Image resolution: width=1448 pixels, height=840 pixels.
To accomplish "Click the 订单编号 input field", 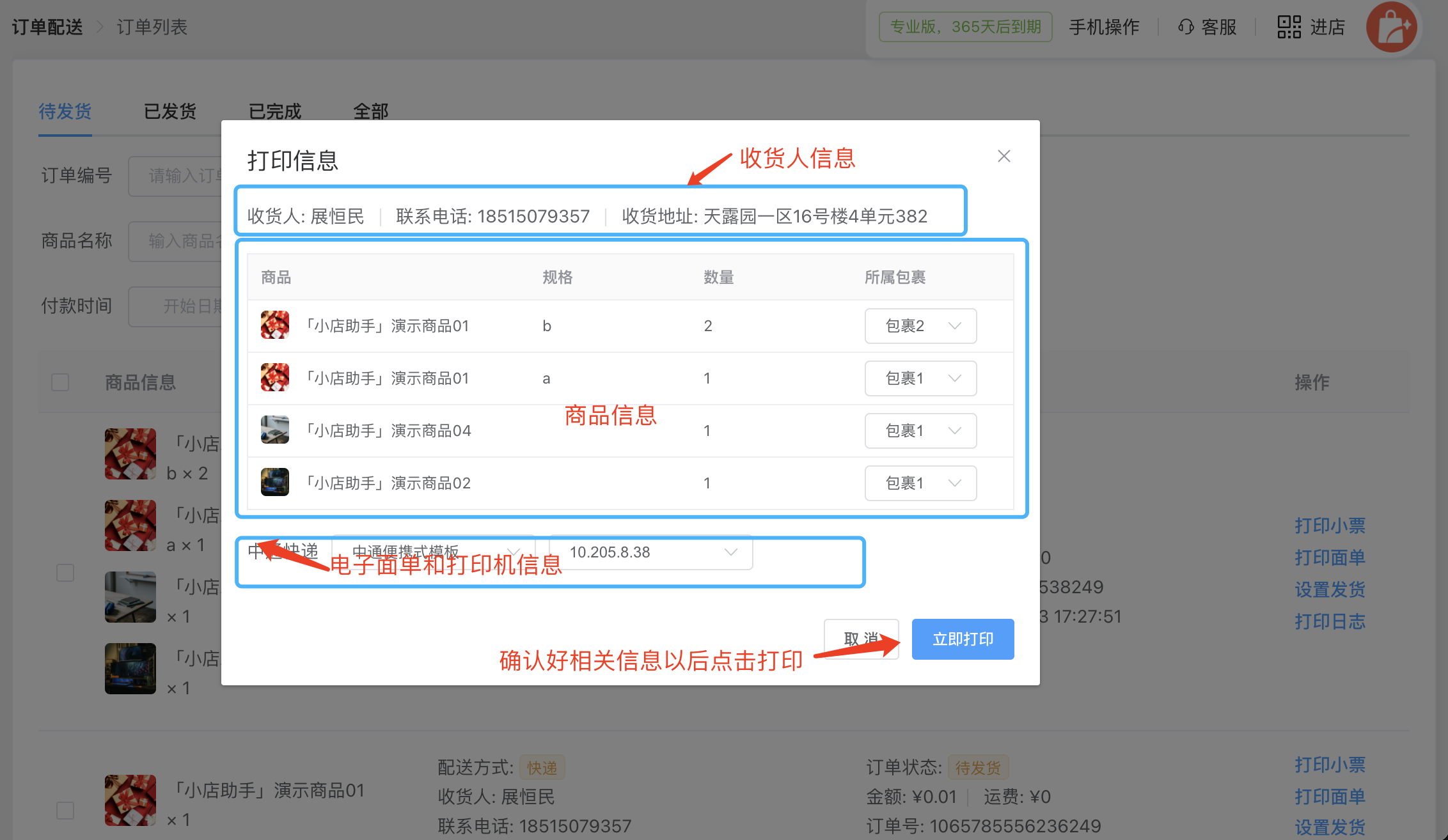I will 175,176.
